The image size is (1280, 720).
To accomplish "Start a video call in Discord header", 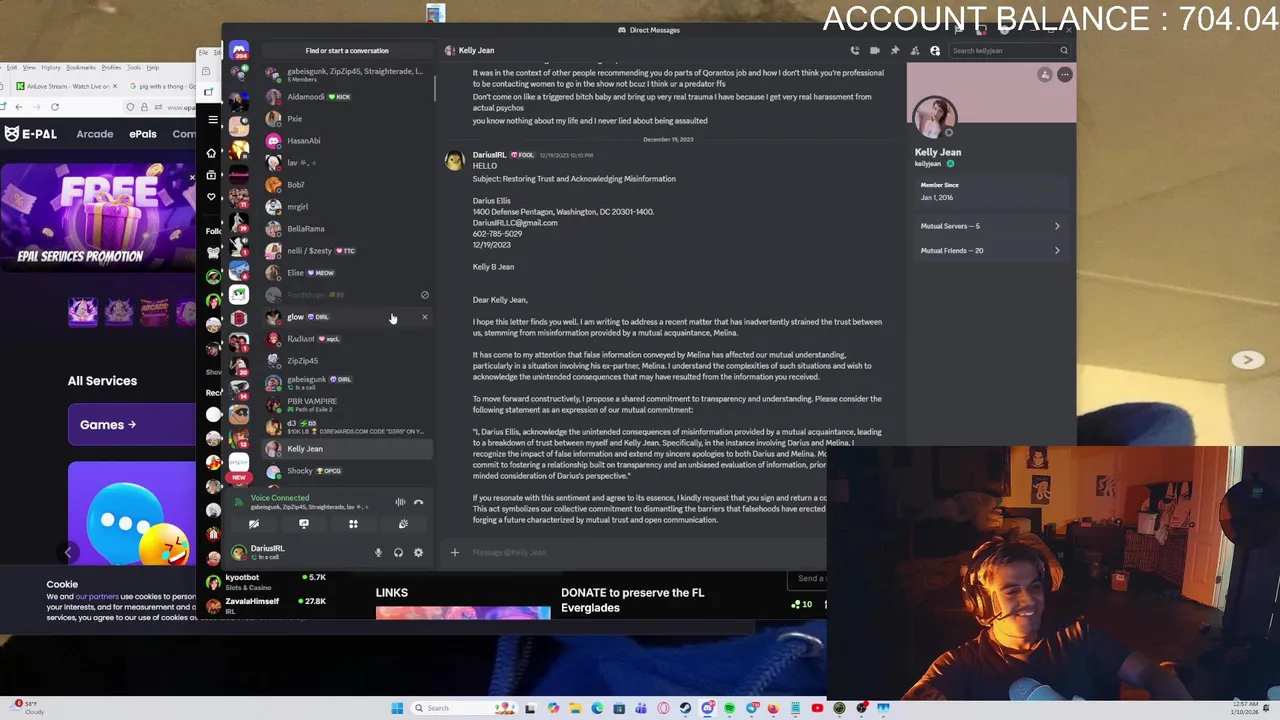I will 875,50.
